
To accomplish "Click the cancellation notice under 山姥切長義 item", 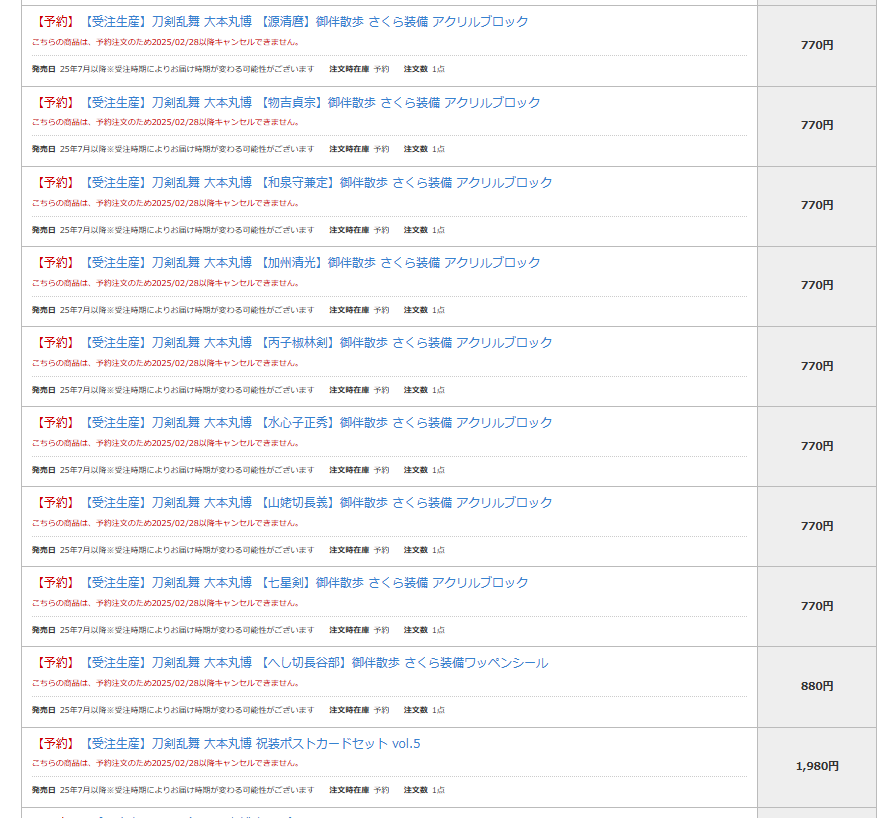I will pos(166,523).
